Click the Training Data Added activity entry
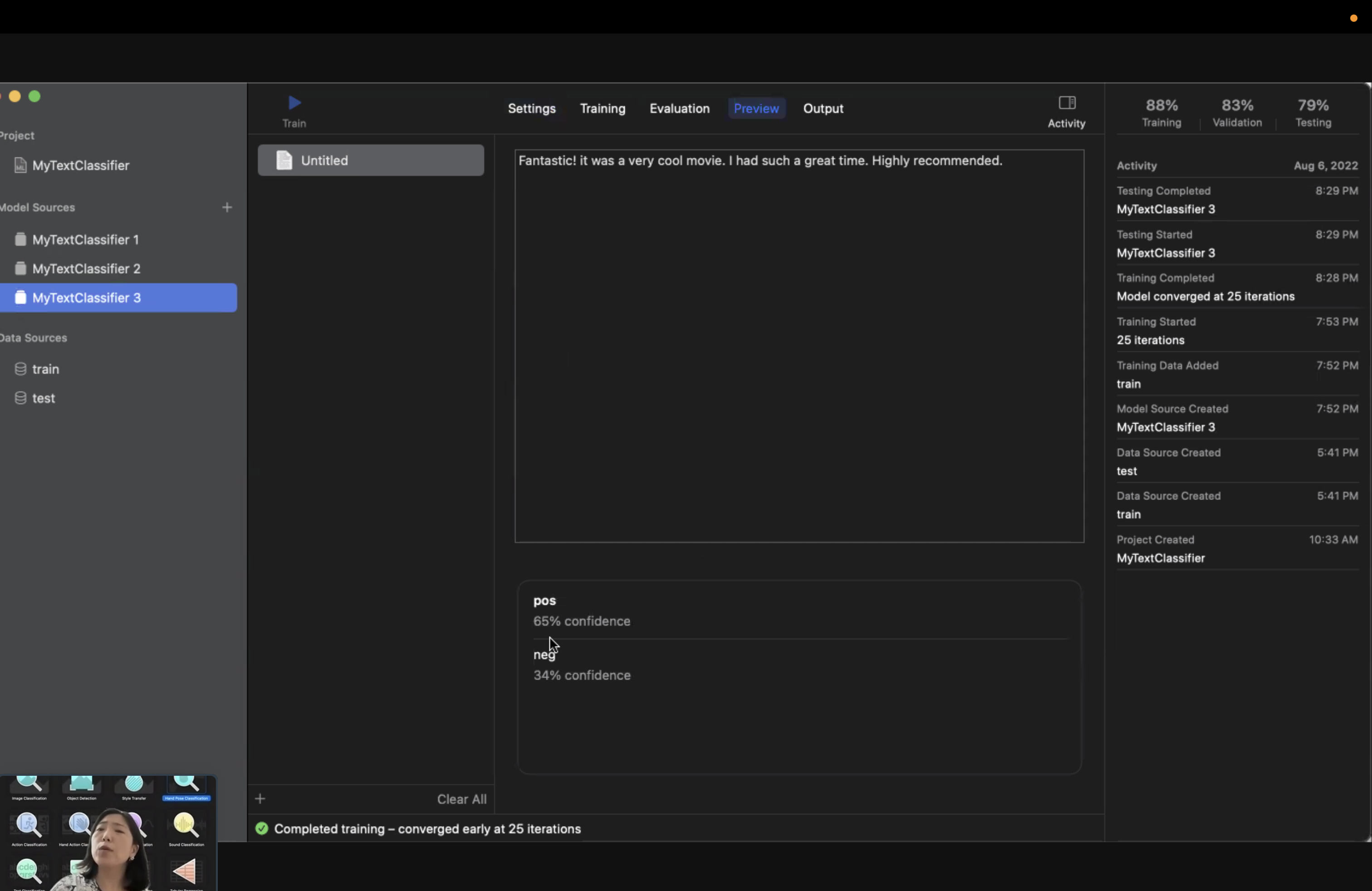The height and width of the screenshot is (891, 1372). coord(1237,375)
